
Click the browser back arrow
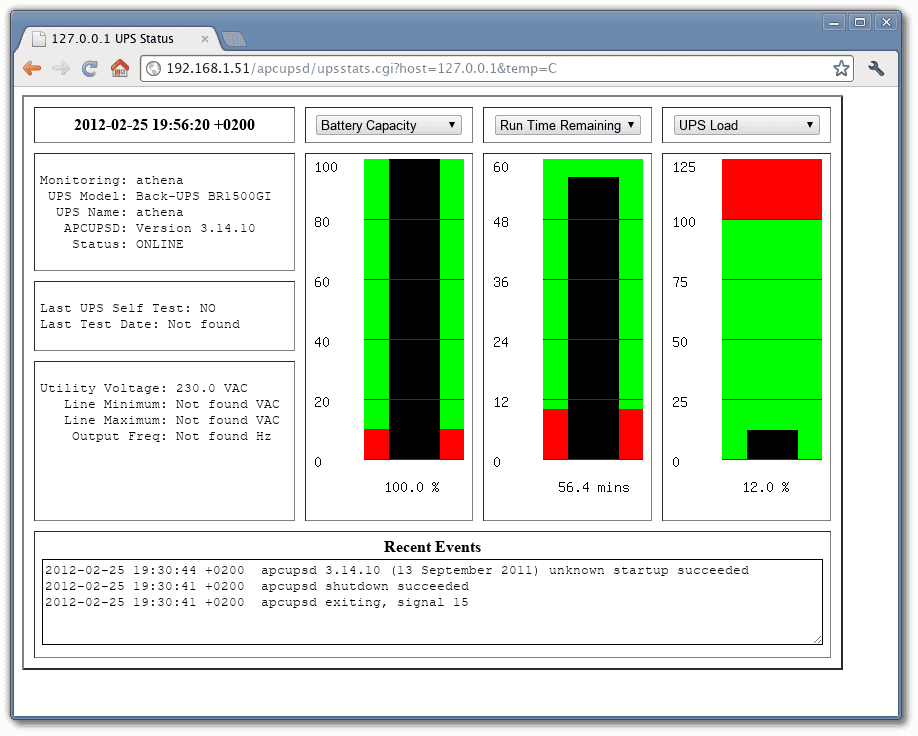click(32, 69)
